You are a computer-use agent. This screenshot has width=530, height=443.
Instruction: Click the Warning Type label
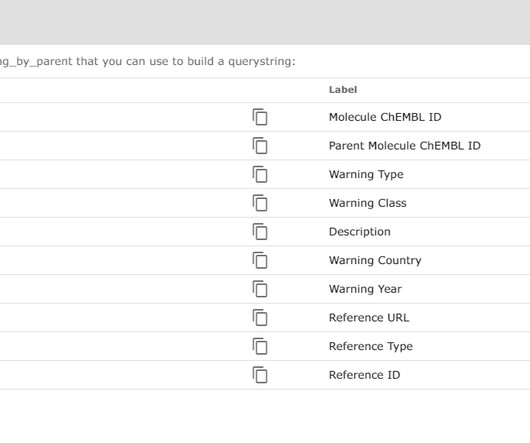(366, 174)
